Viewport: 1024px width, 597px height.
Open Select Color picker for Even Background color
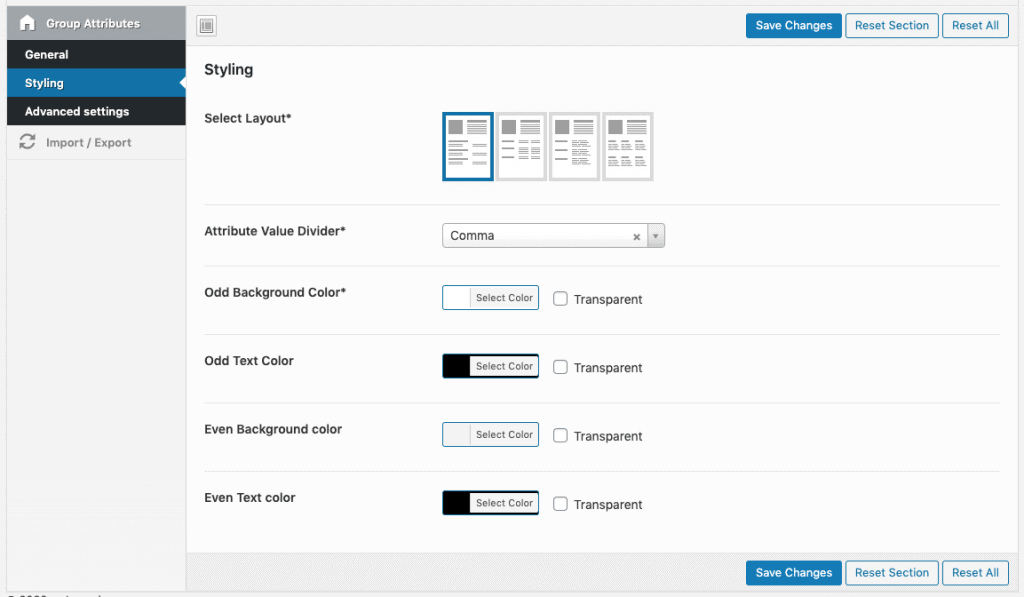[504, 435]
